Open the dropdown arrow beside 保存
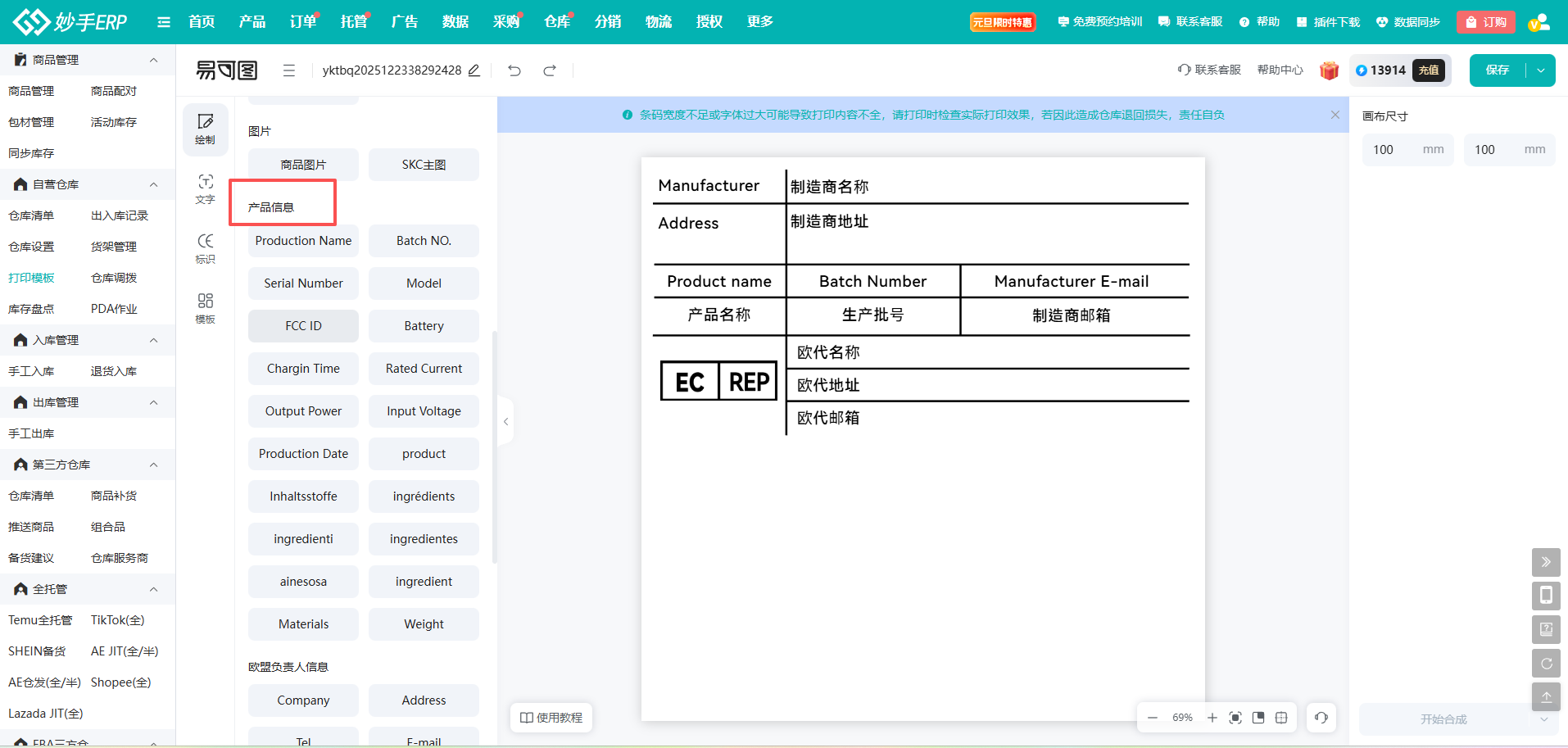Screen dimensions: 1568x748 (1541, 70)
